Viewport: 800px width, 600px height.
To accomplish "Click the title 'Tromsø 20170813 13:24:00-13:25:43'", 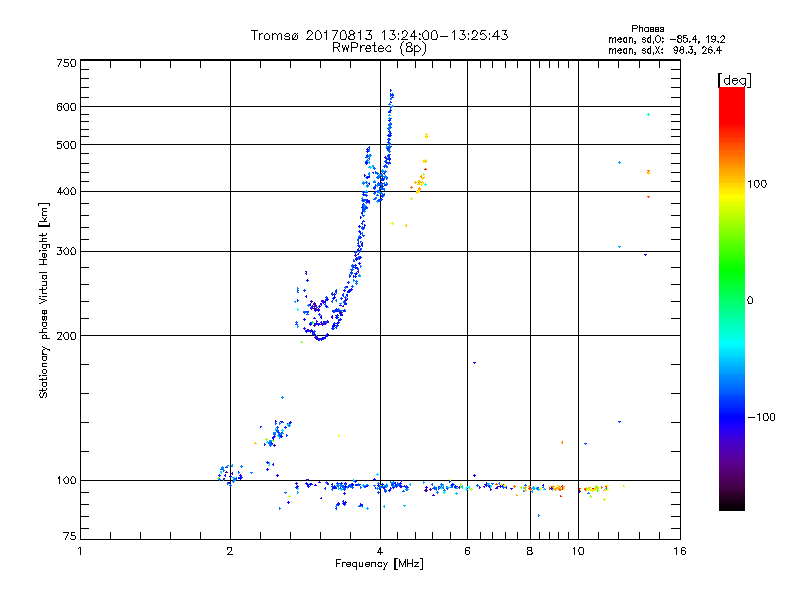I will (x=379, y=35).
